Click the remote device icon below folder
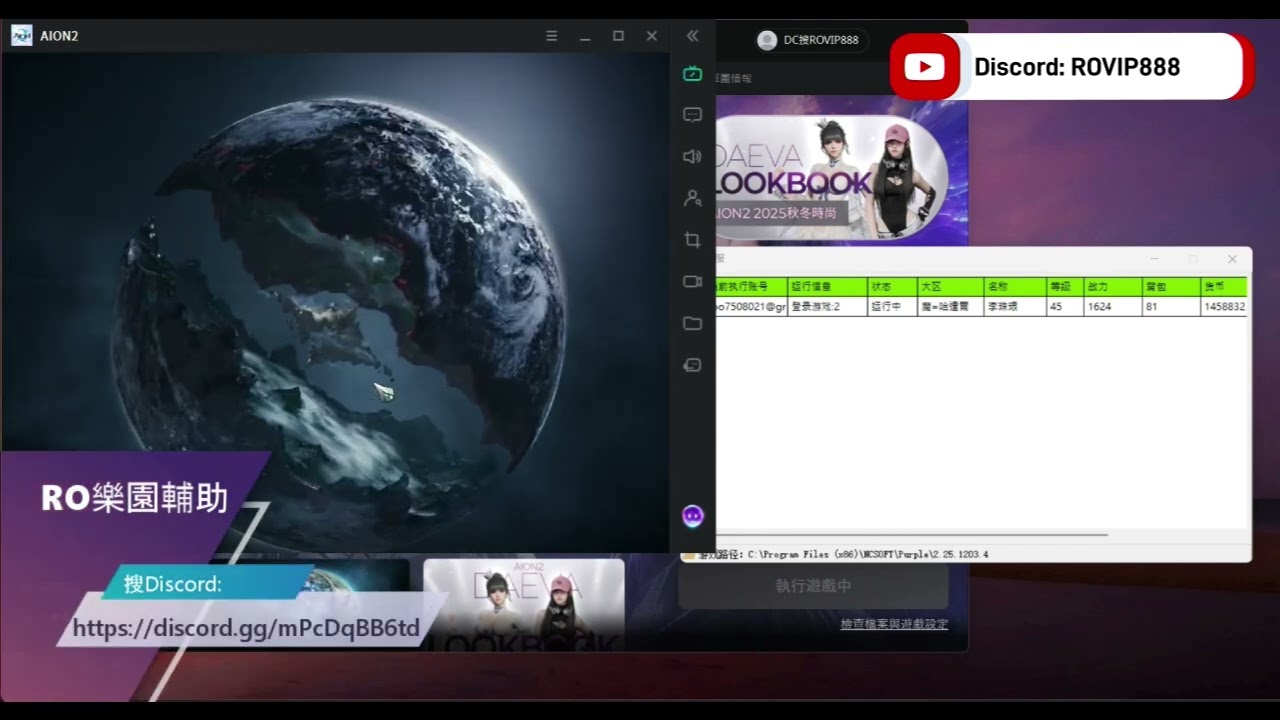The height and width of the screenshot is (720, 1280). (692, 365)
